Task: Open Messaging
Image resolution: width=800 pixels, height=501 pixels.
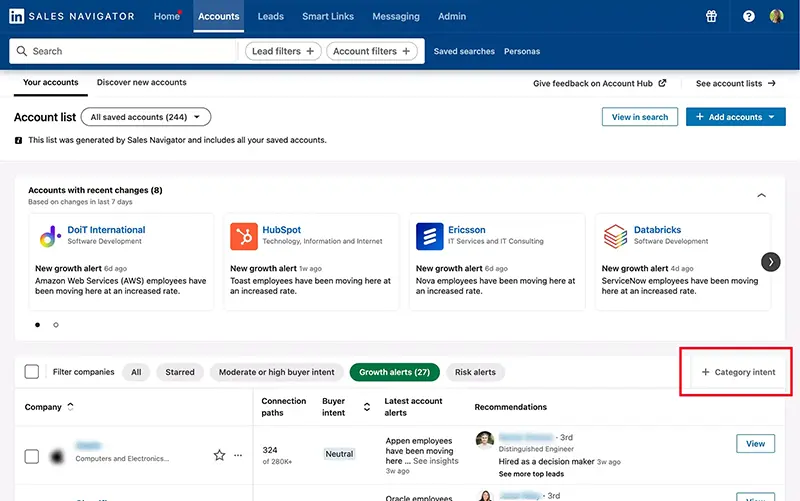Action: click(395, 16)
